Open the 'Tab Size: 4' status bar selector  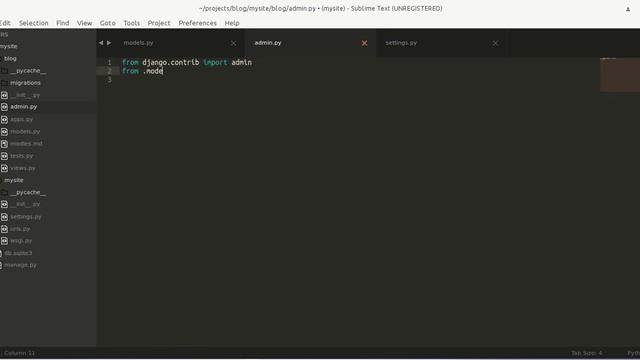click(x=587, y=353)
